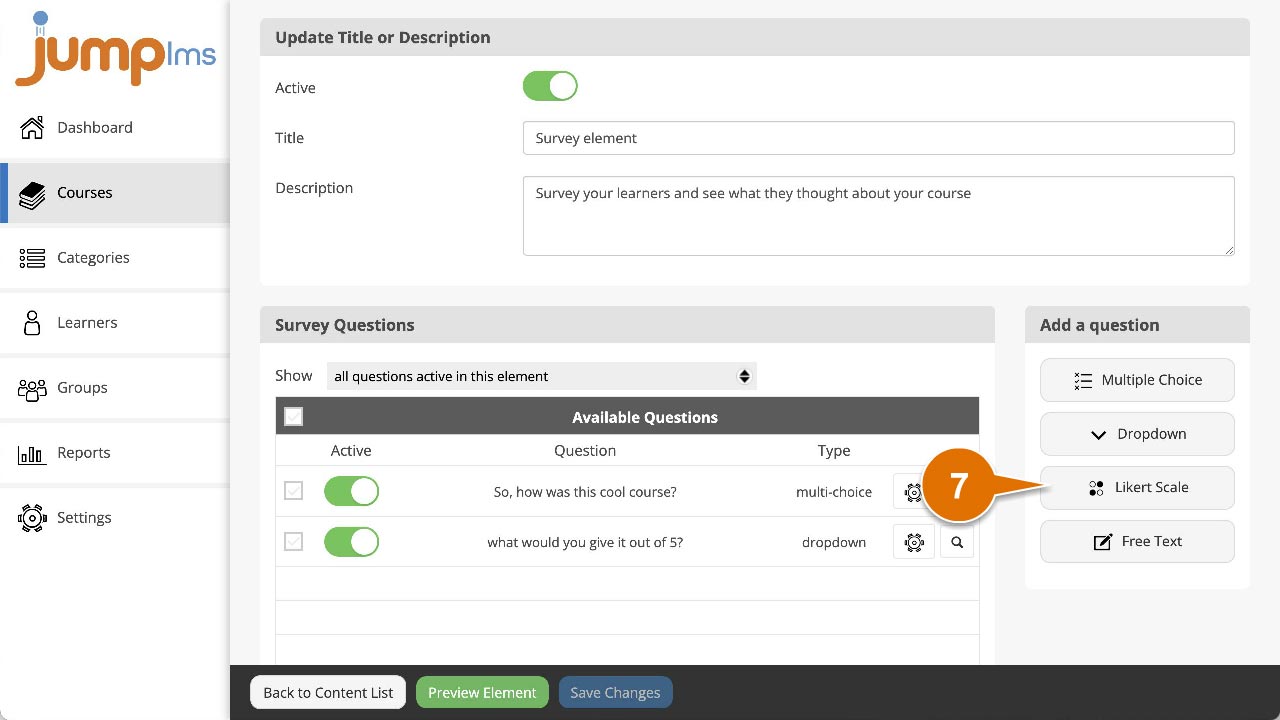Click the 'multi-choice' type cell
The width and height of the screenshot is (1280, 720).
tap(834, 492)
